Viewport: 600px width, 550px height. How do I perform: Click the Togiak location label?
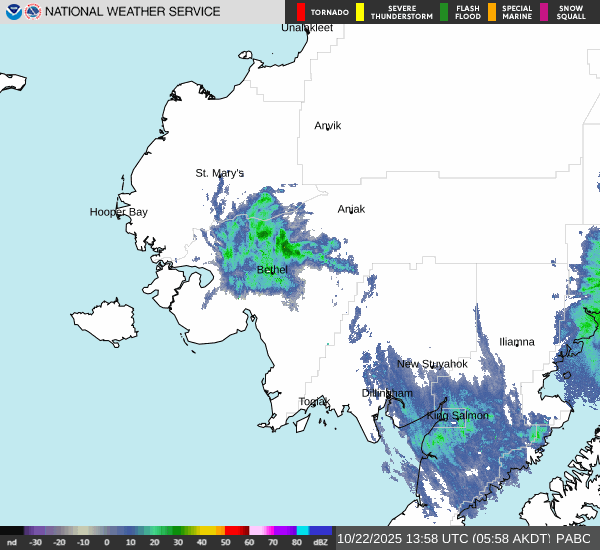[x=314, y=402]
